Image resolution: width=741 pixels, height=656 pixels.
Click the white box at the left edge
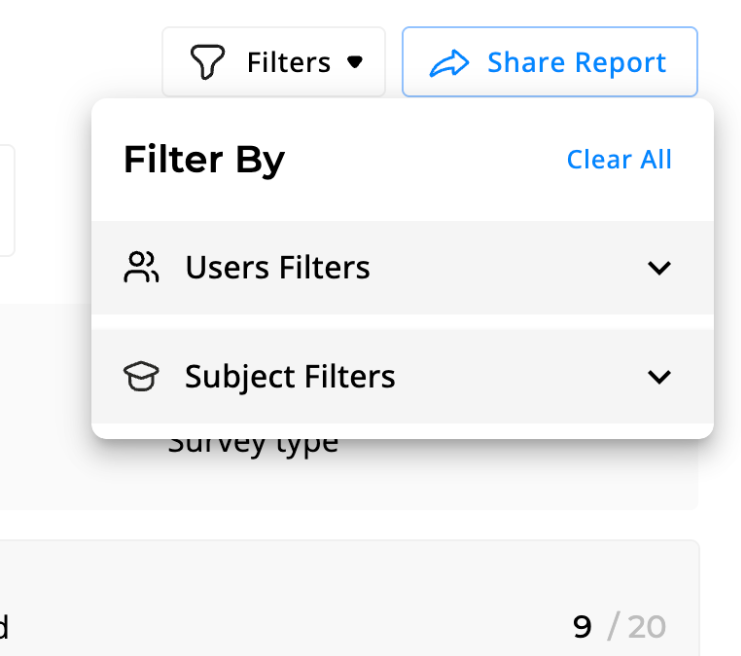pyautogui.click(x=6, y=200)
